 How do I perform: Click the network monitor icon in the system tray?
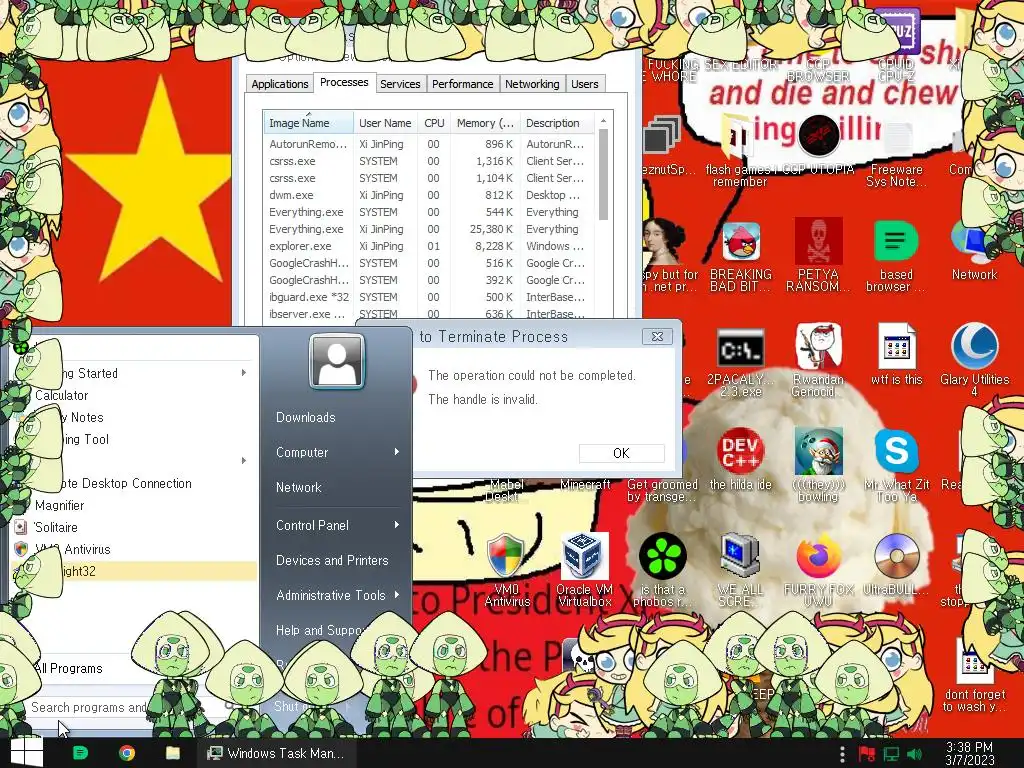click(891, 754)
